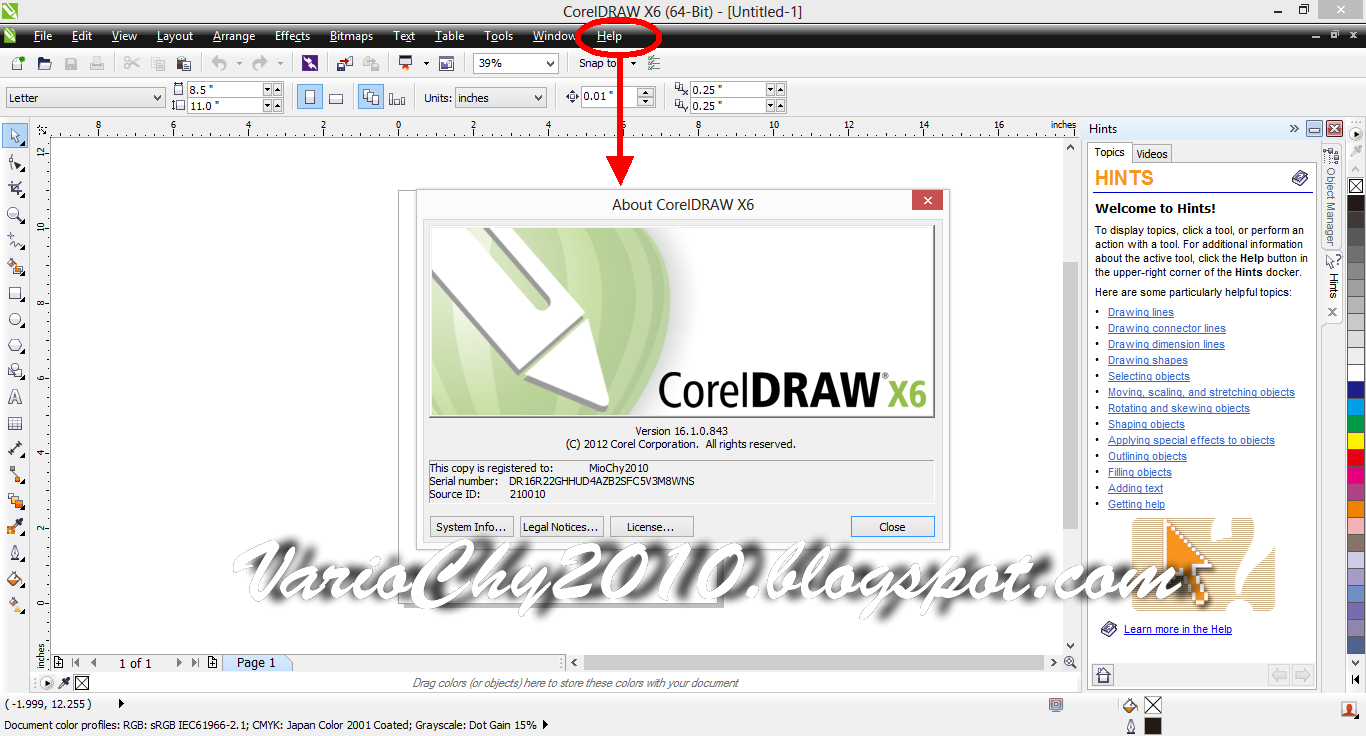1366x736 pixels.
Task: Open the Drawing lines hint link
Action: click(1141, 312)
